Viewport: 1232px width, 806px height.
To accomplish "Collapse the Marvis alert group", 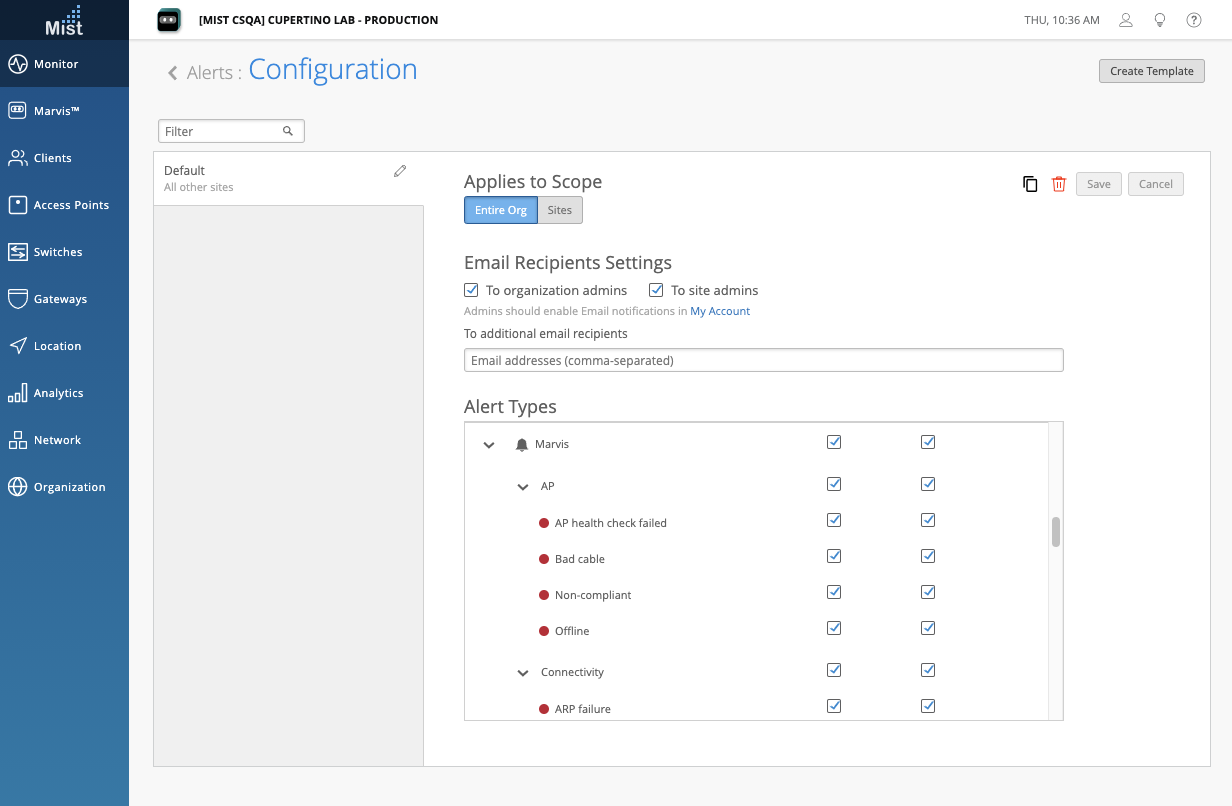I will coord(489,445).
